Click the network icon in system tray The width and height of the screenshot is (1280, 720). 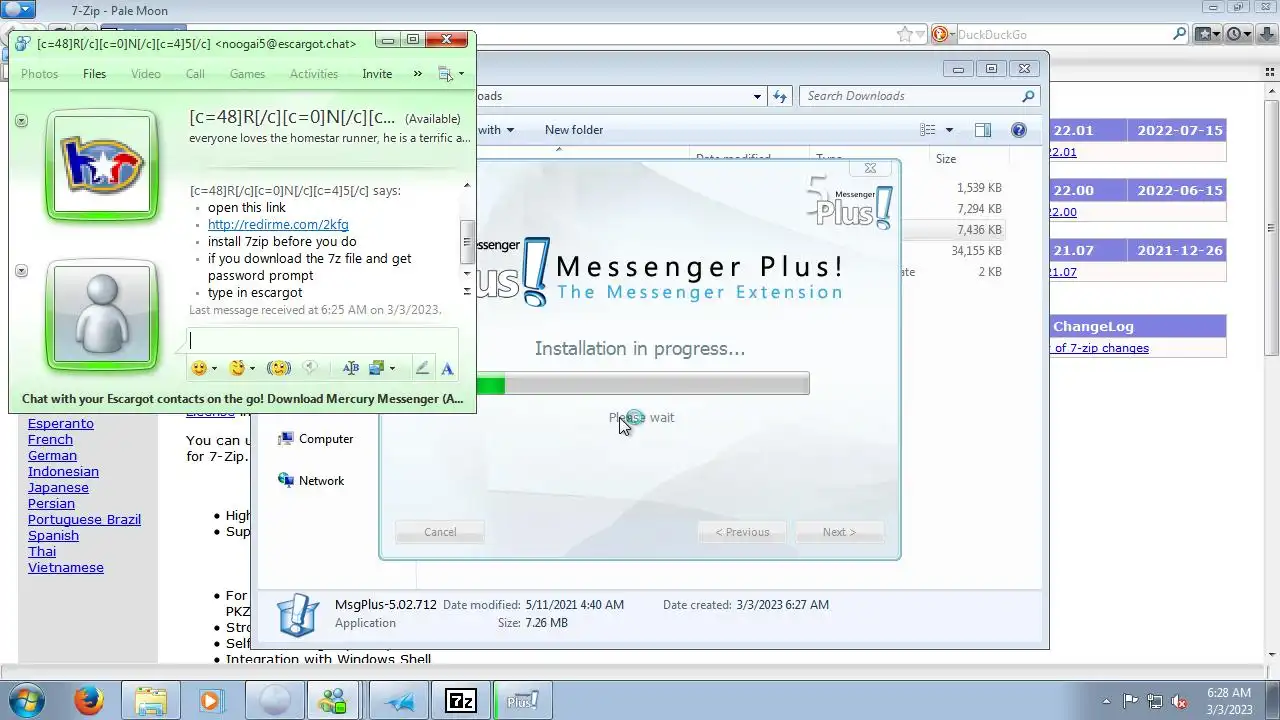click(x=1155, y=701)
